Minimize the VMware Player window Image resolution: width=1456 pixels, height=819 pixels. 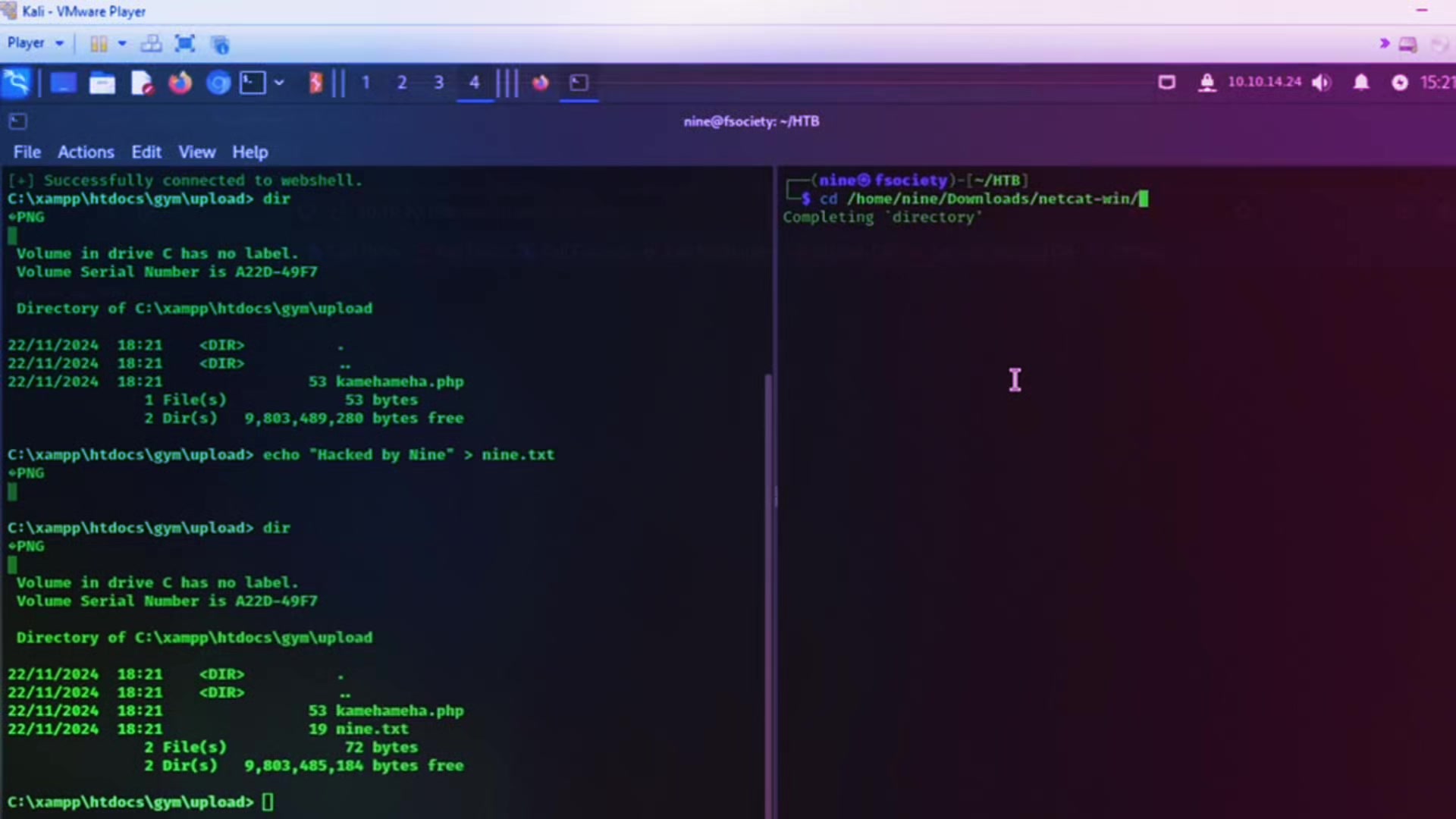[x=1422, y=11]
